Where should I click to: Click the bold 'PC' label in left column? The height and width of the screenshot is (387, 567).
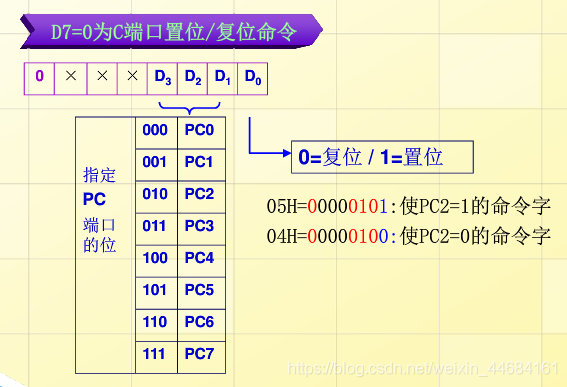point(94,199)
